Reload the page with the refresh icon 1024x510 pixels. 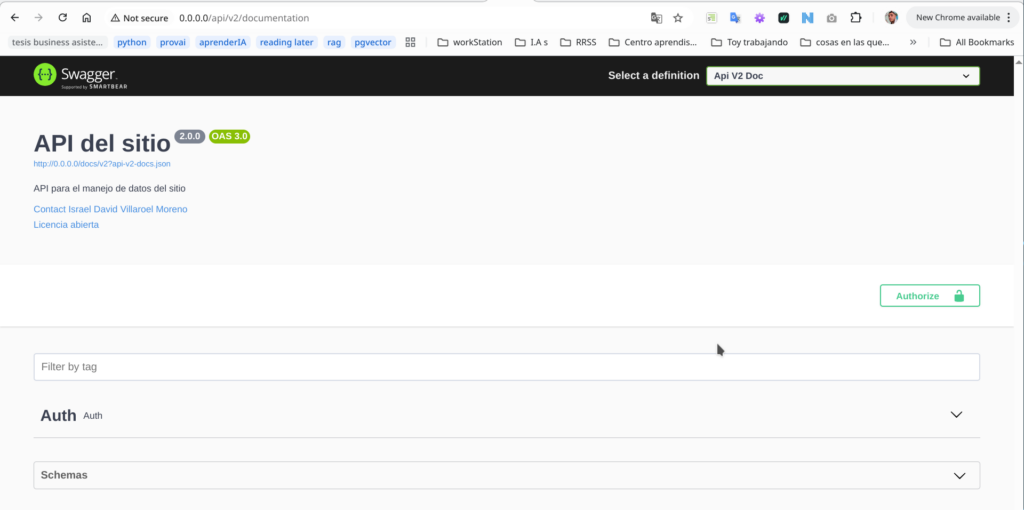click(x=62, y=18)
